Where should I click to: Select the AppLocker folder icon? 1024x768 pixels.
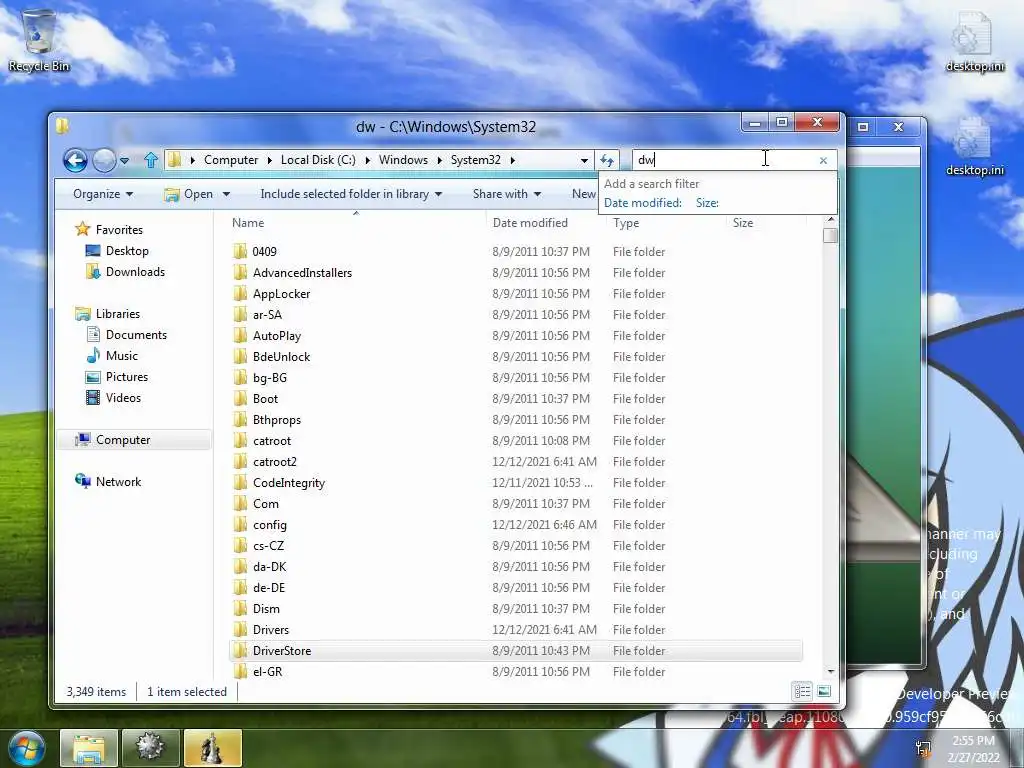(x=240, y=294)
